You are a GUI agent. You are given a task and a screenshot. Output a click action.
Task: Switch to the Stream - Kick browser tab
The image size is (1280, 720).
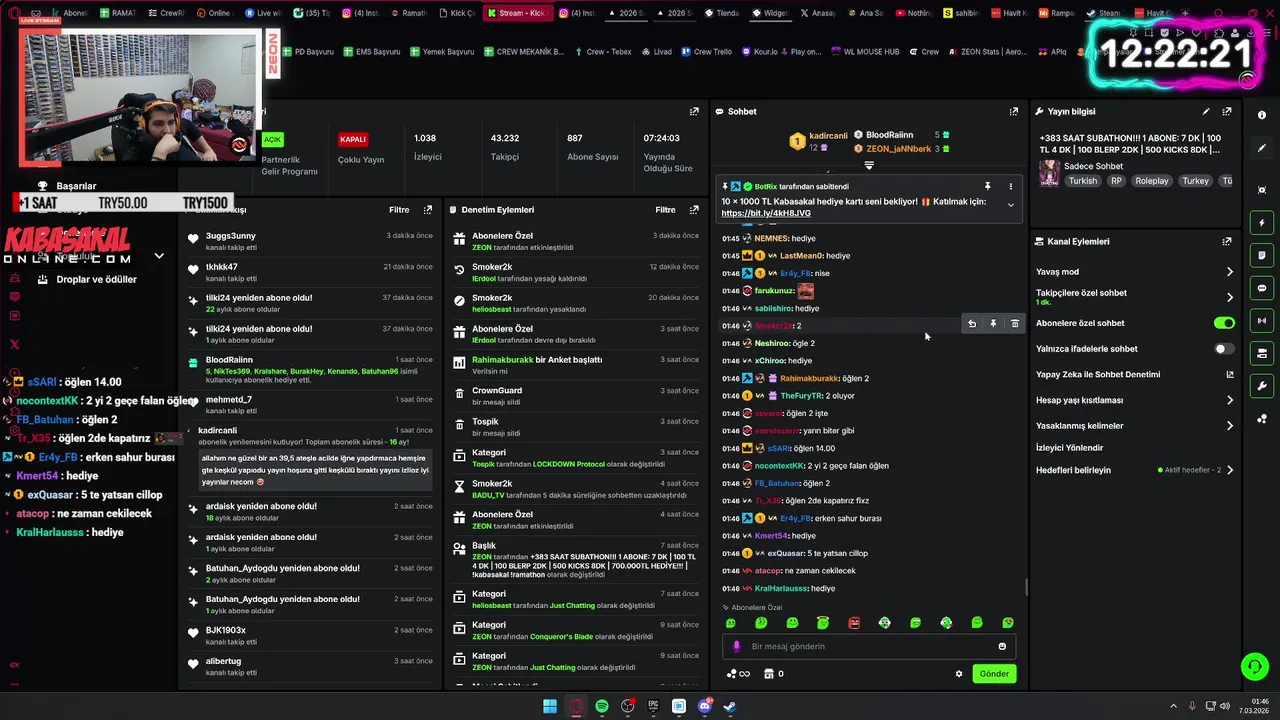pyautogui.click(x=516, y=13)
